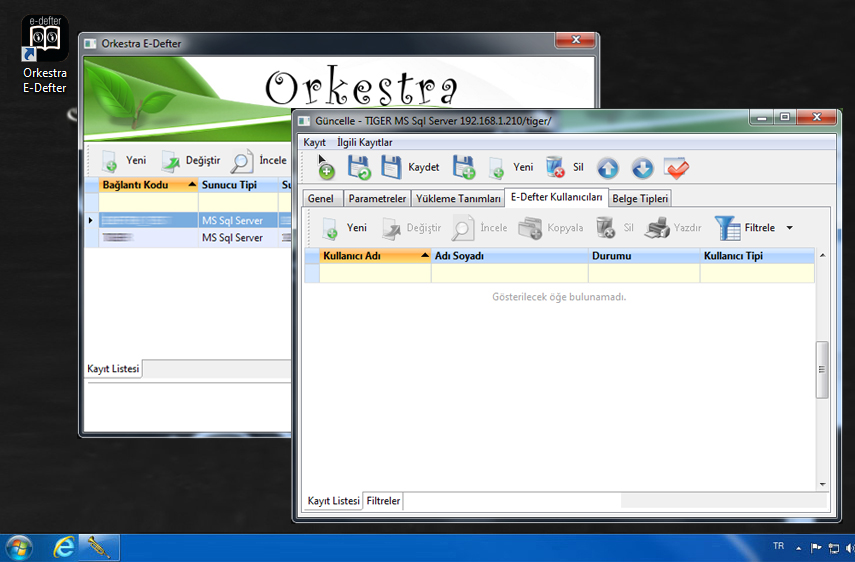Click the Orkestra app taskbar button

coord(99,547)
